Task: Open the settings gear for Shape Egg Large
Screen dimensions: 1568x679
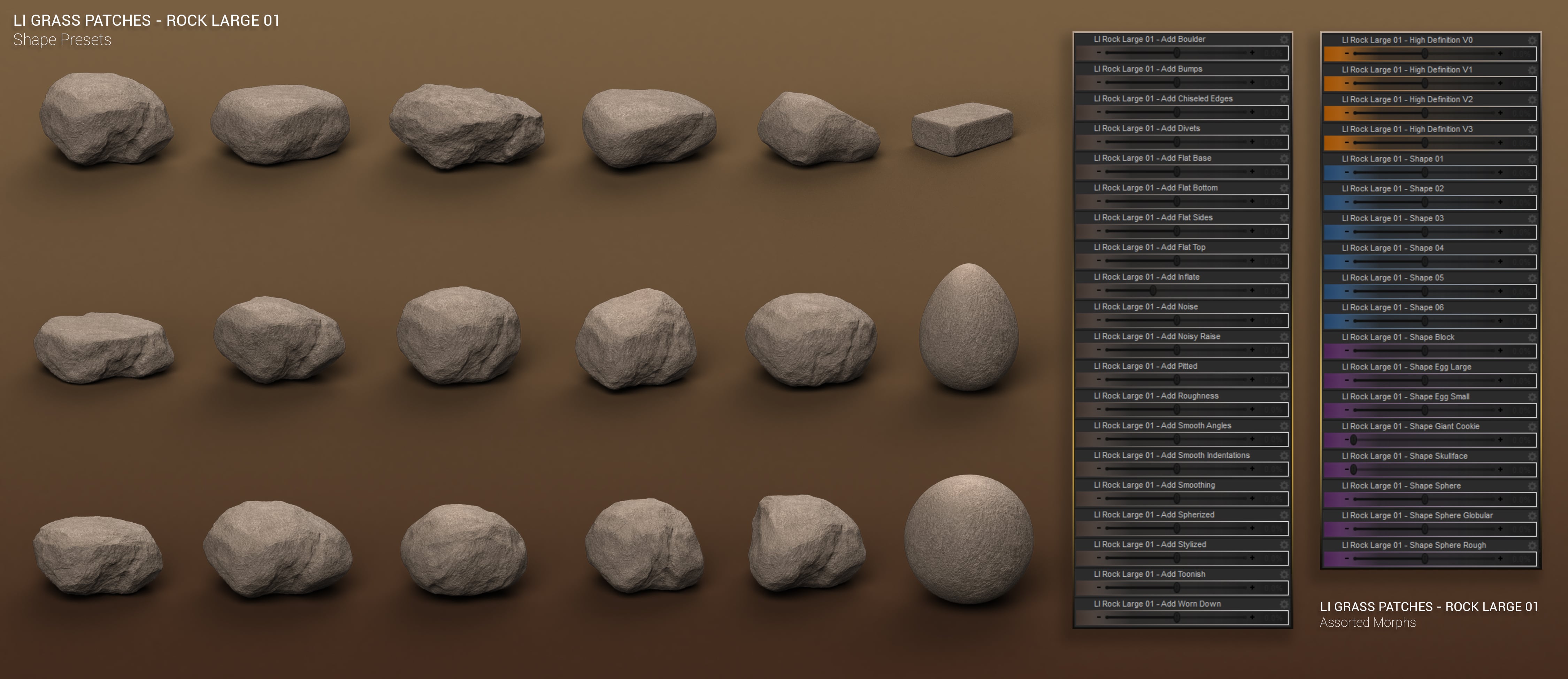Action: [1532, 367]
